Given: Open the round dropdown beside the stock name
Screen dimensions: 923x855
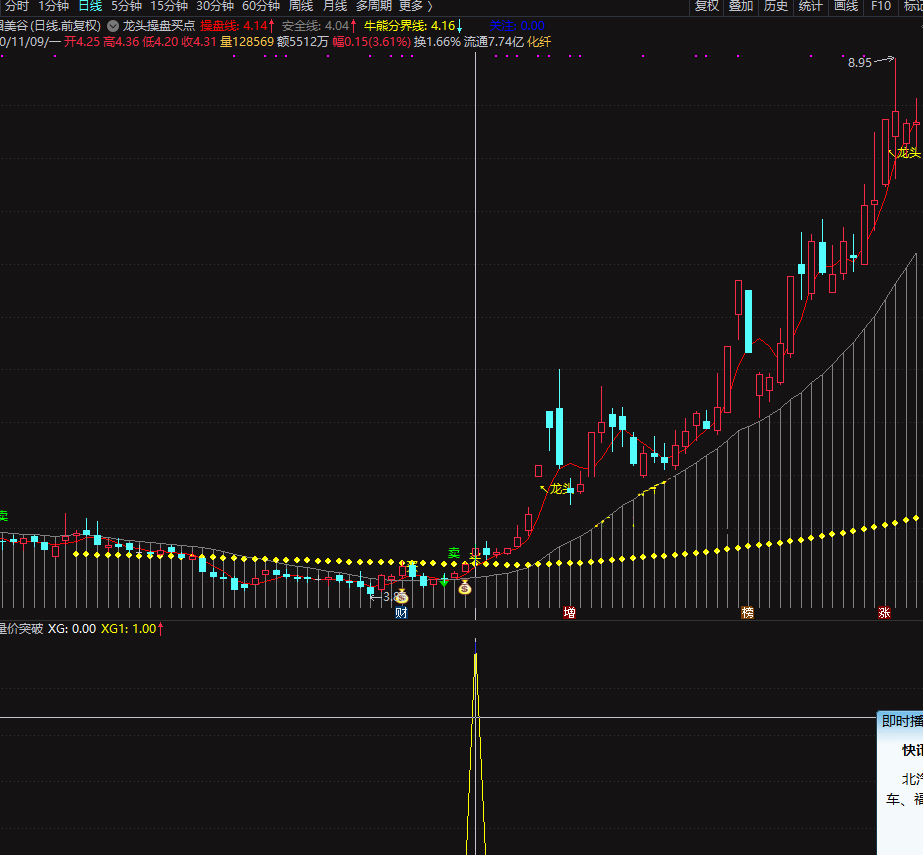Looking at the screenshot, I should pyautogui.click(x=112, y=26).
